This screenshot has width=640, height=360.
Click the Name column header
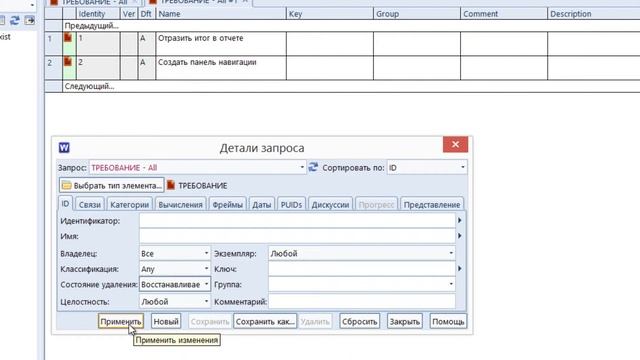click(221, 13)
